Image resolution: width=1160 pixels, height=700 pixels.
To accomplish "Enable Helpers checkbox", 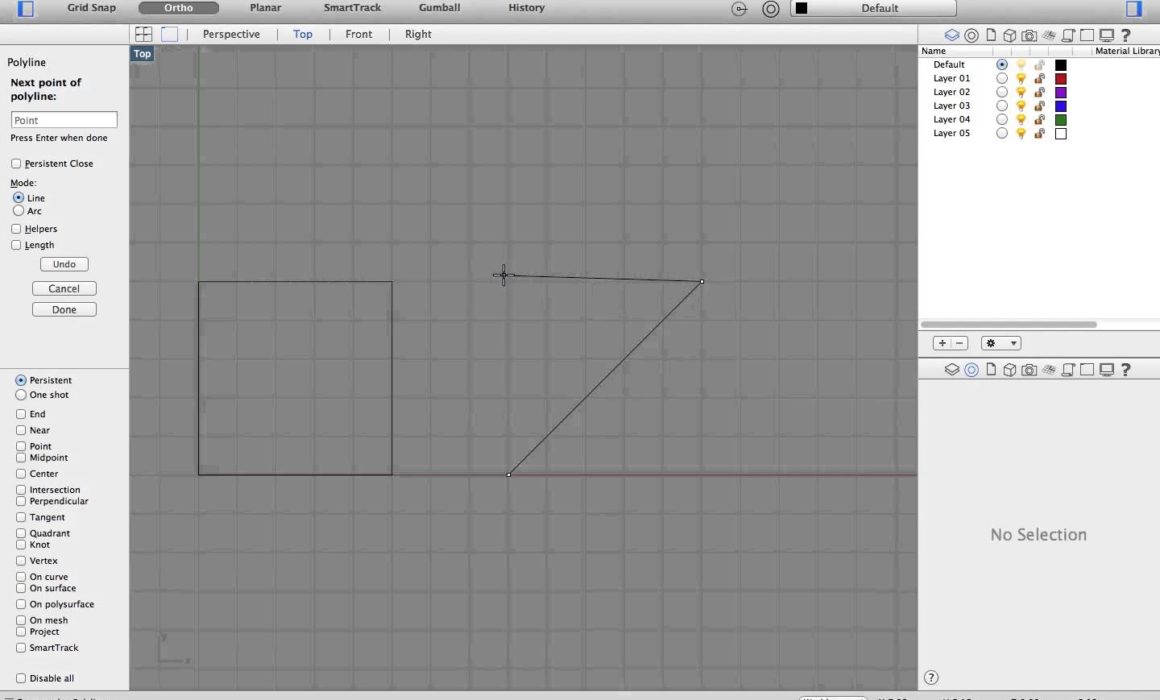I will (x=16, y=229).
